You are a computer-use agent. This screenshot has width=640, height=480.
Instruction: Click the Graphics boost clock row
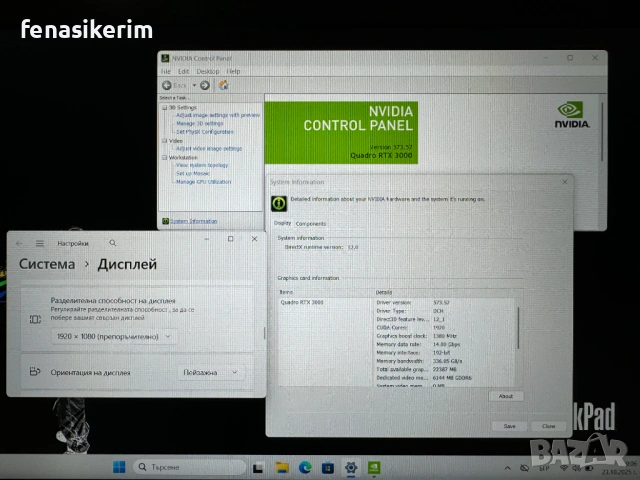click(x=445, y=336)
